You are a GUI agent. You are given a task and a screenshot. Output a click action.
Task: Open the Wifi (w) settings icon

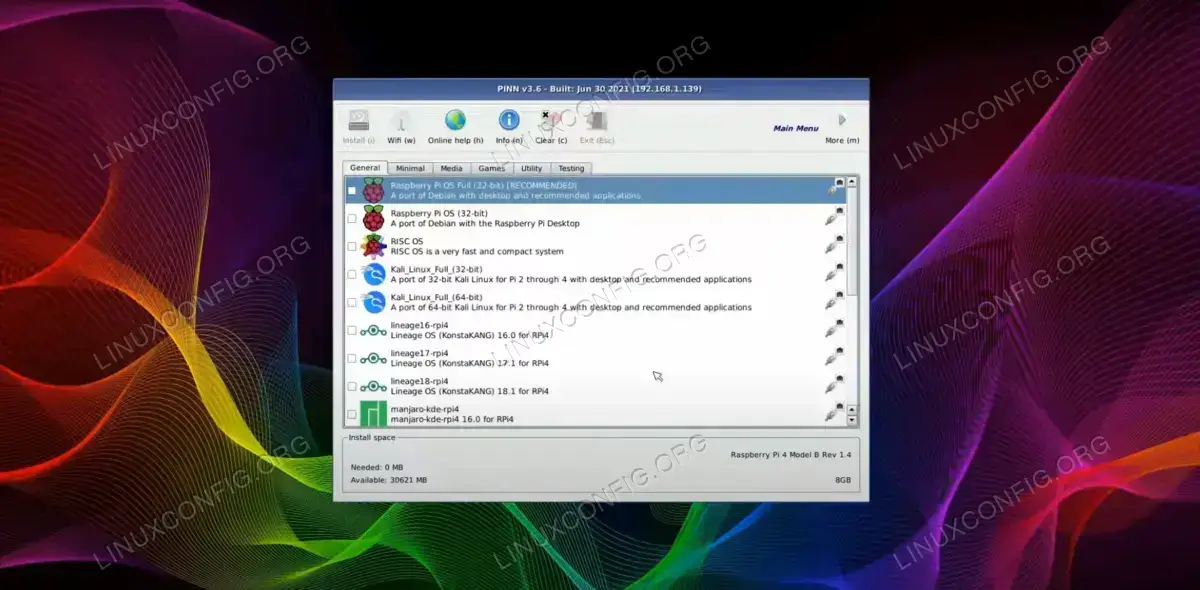(x=400, y=121)
